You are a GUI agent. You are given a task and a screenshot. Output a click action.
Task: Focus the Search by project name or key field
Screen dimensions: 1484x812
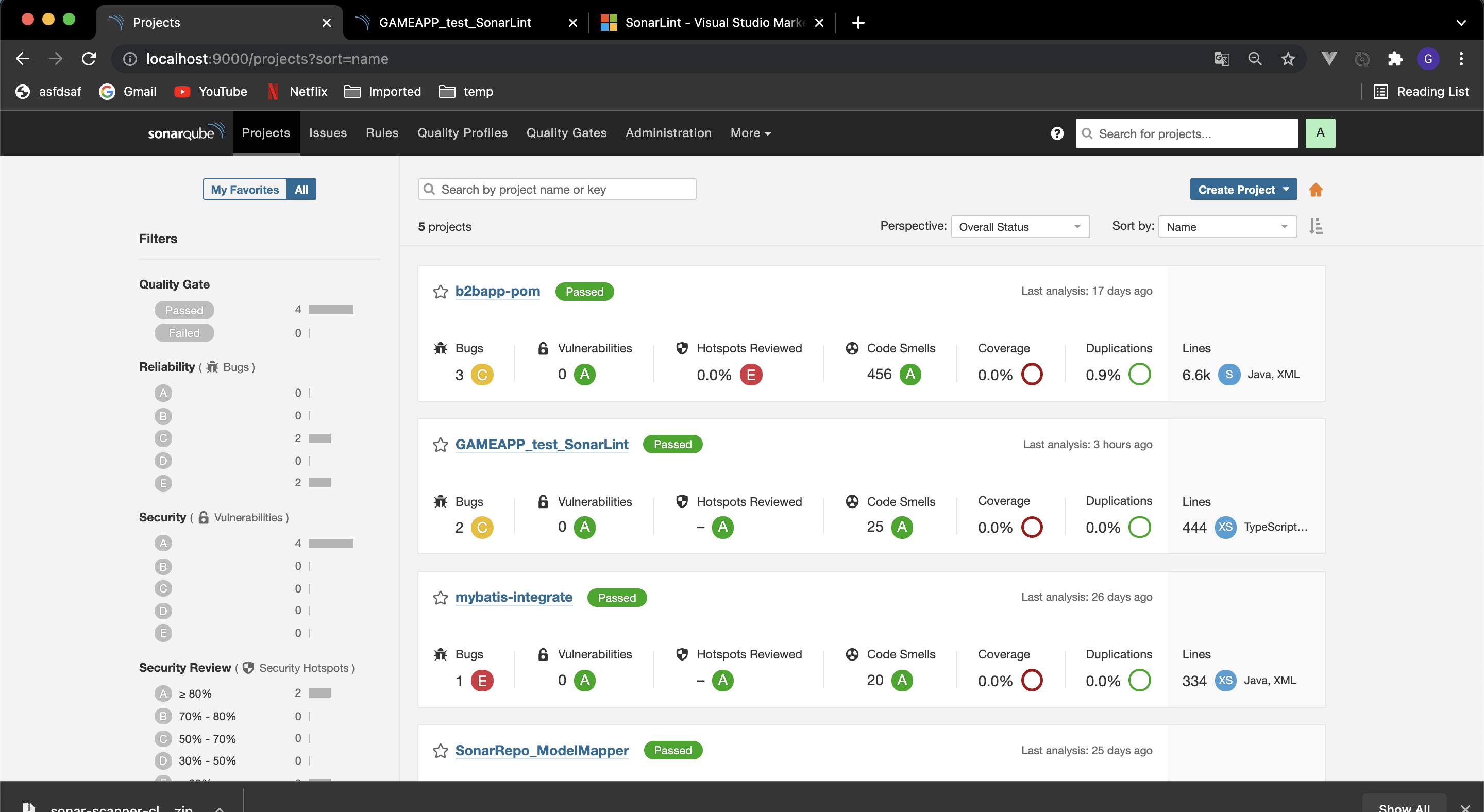(x=557, y=190)
